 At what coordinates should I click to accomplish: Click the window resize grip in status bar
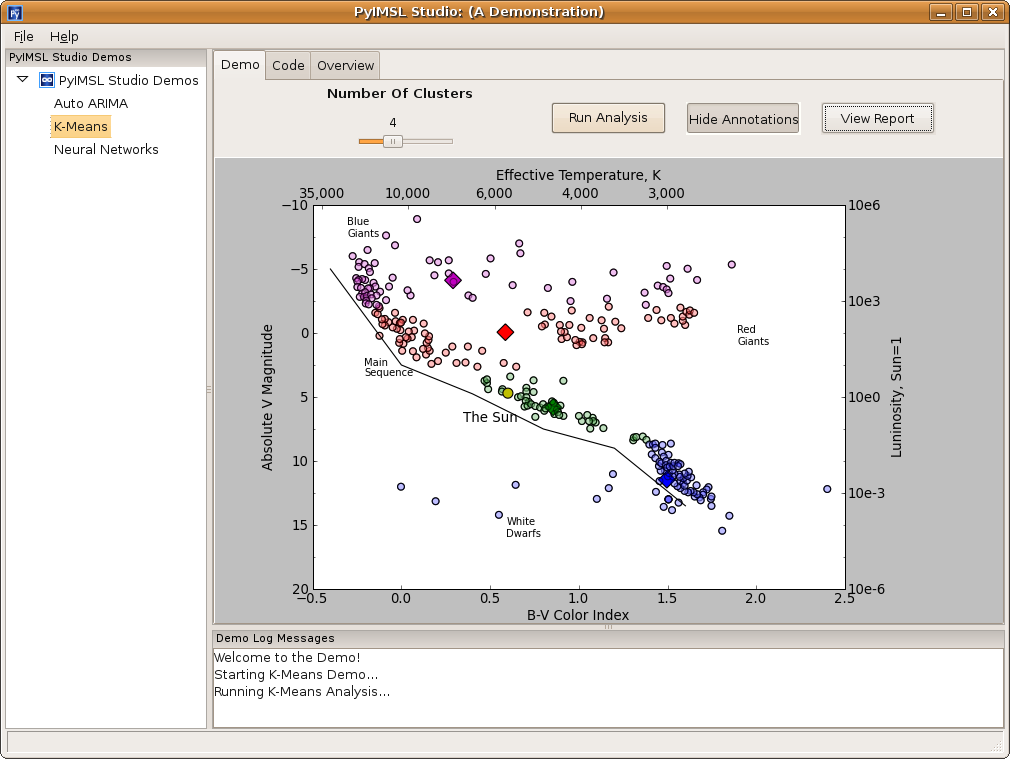(997, 745)
